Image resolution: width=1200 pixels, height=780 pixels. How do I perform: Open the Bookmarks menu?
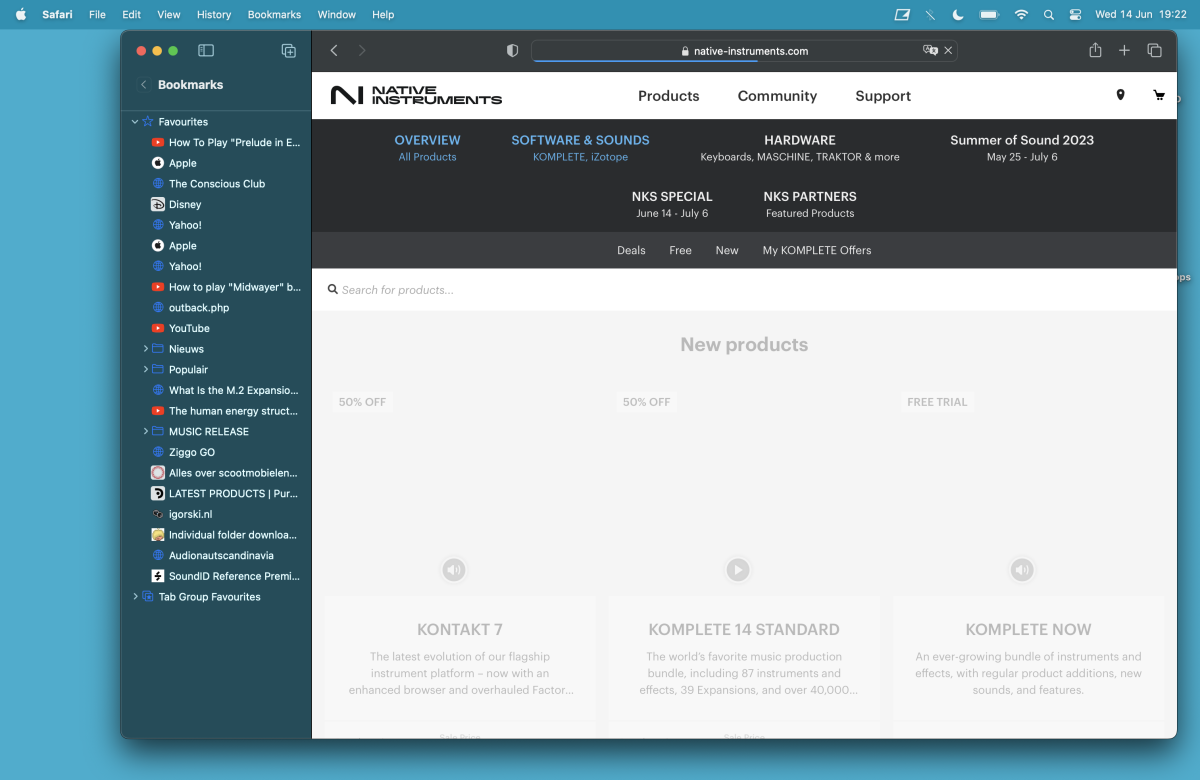click(274, 14)
